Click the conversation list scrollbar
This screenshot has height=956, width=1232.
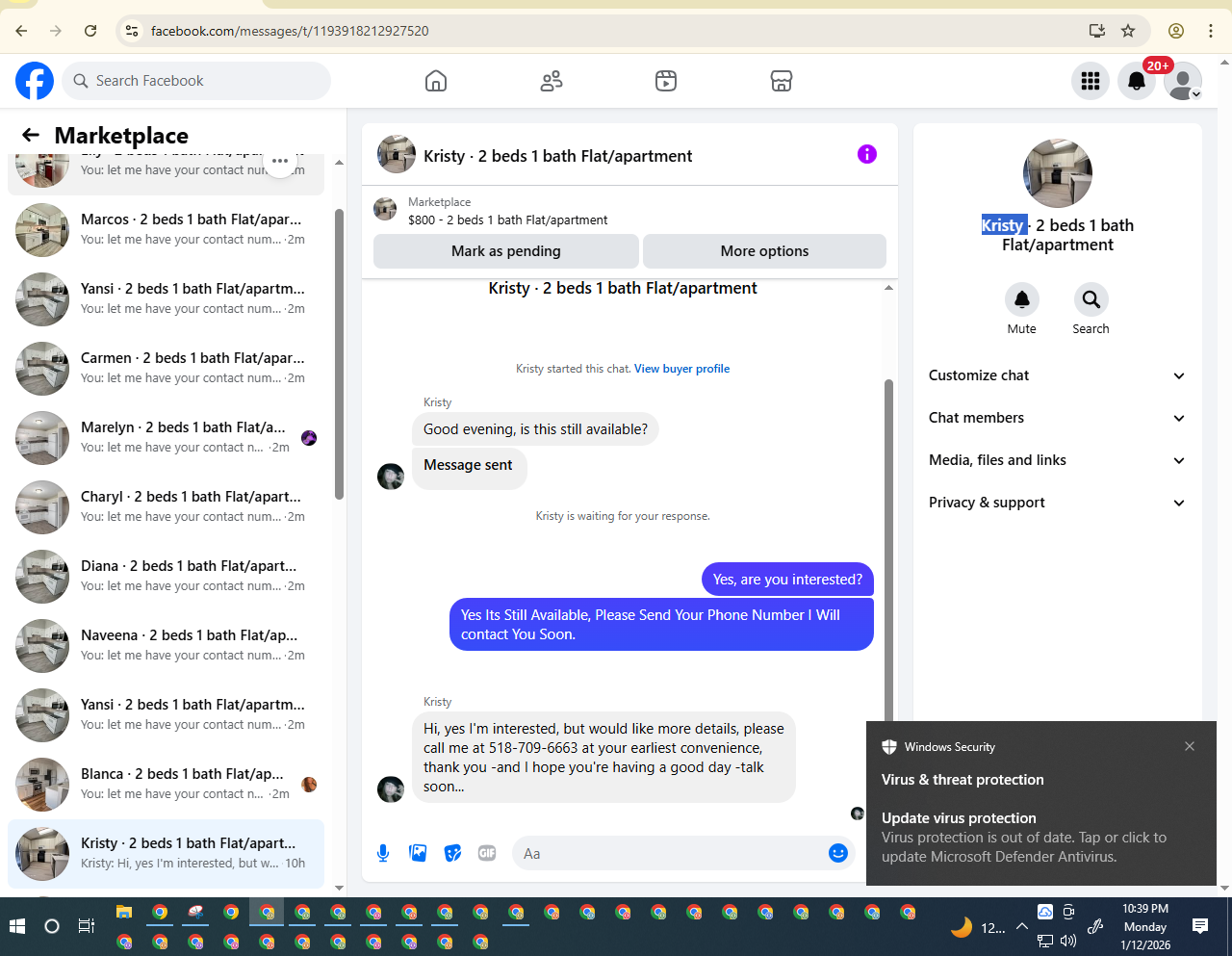339,354
